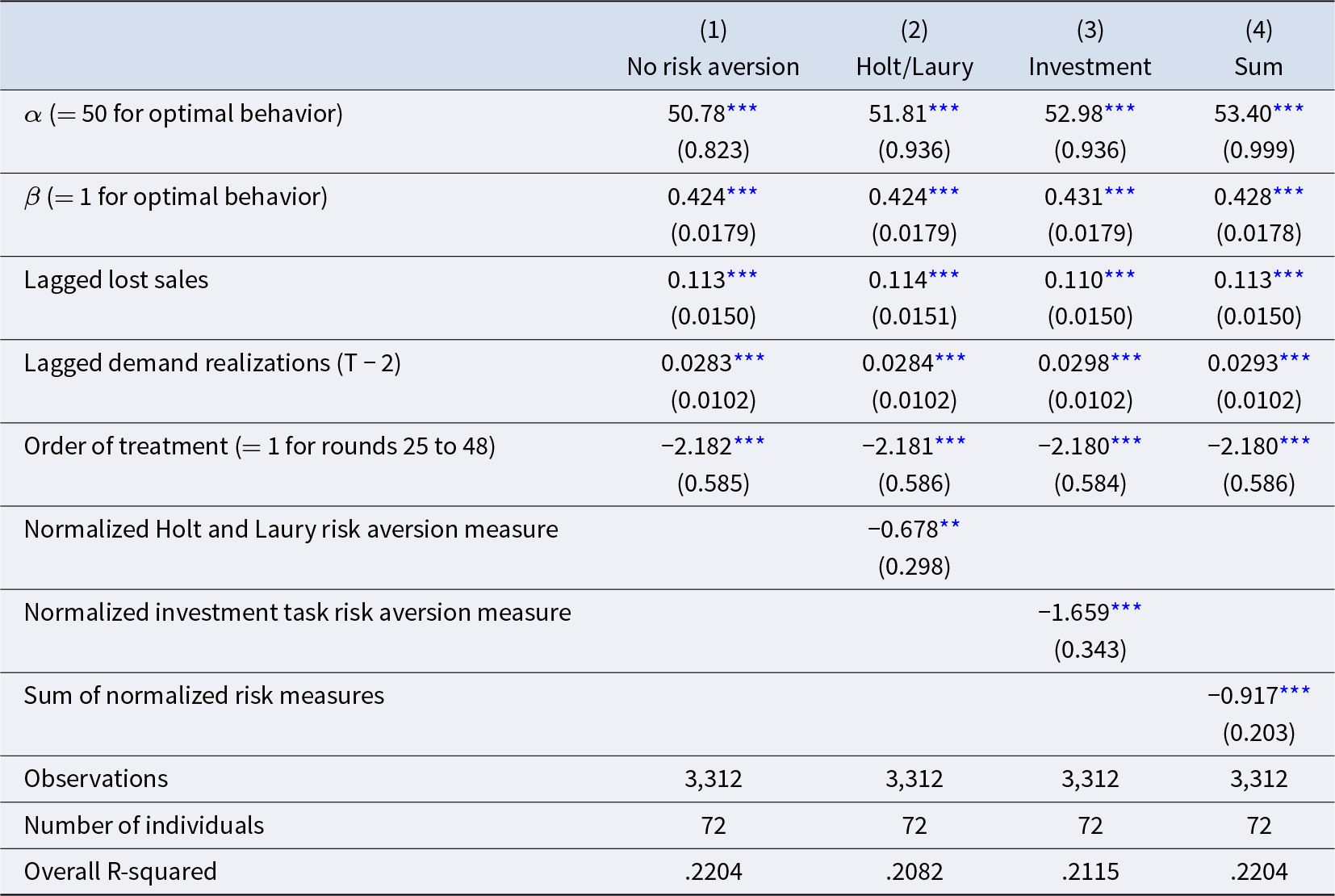This screenshot has height=896, width=1335.
Task: Select the "Lagged demand realizations (T − 2)" label
Action: pos(212,363)
